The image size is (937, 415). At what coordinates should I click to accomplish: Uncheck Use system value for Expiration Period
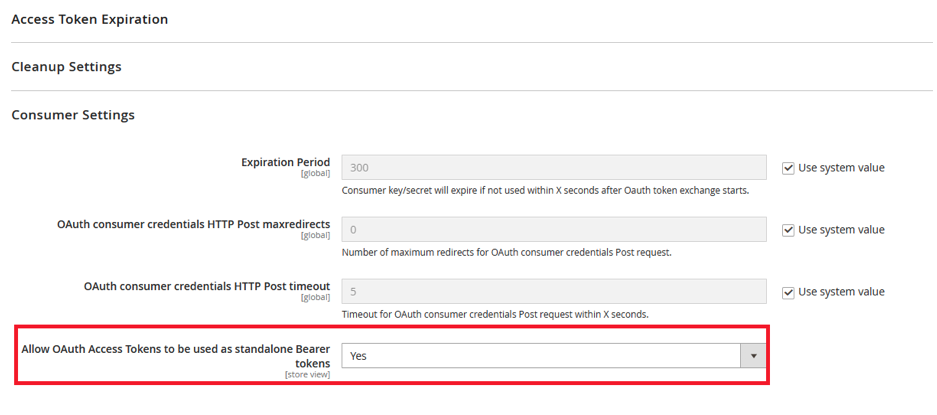pos(788,168)
